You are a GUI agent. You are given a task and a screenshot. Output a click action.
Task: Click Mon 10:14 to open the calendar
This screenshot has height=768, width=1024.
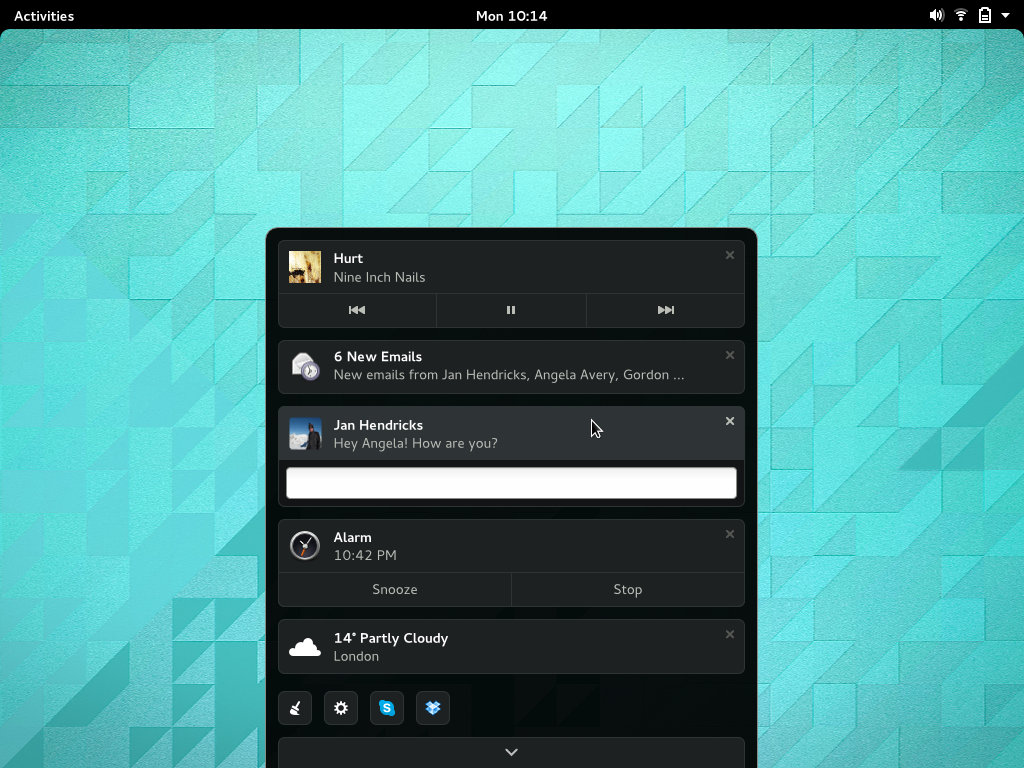click(x=511, y=15)
